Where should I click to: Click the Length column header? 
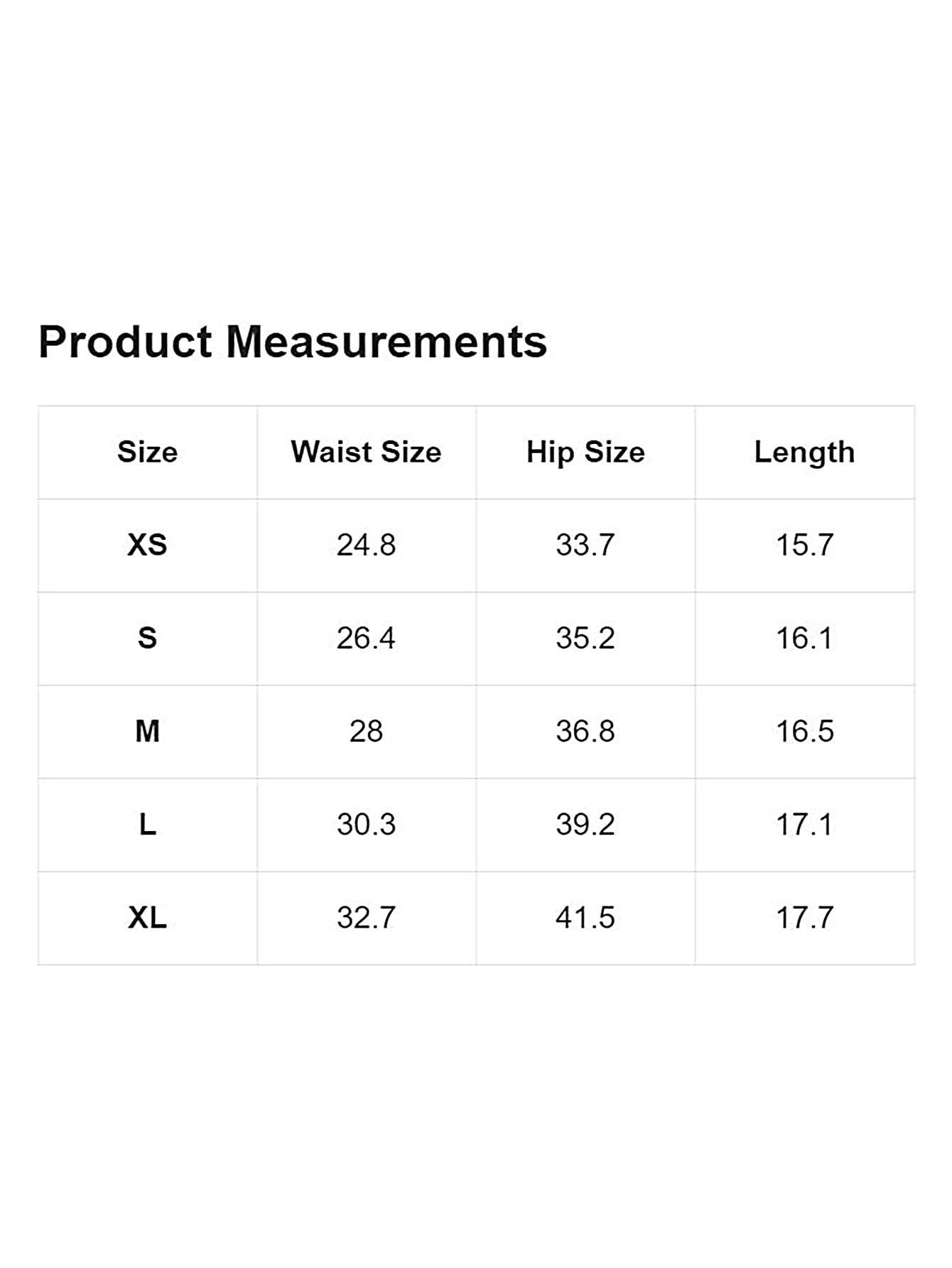[x=804, y=453]
